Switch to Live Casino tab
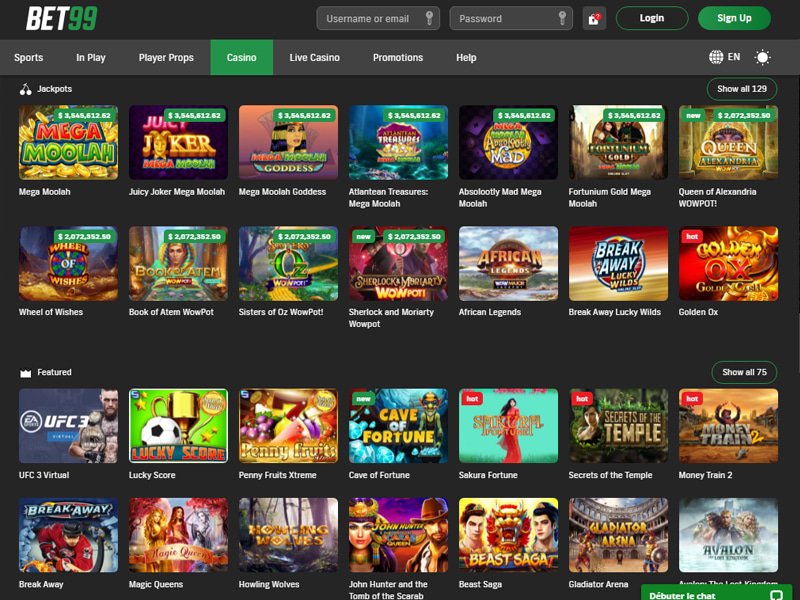The height and width of the screenshot is (600, 800). tap(314, 58)
